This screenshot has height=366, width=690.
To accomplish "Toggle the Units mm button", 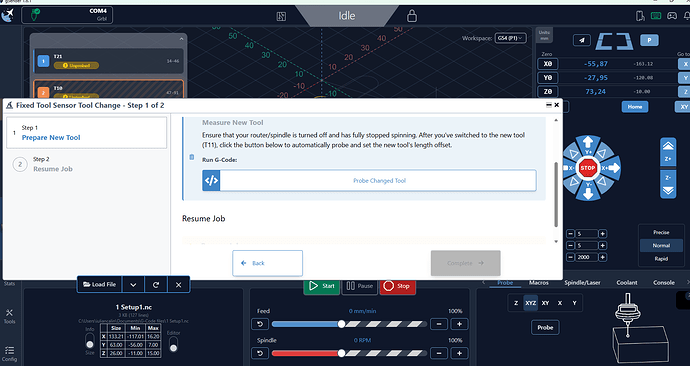I will pos(544,35).
